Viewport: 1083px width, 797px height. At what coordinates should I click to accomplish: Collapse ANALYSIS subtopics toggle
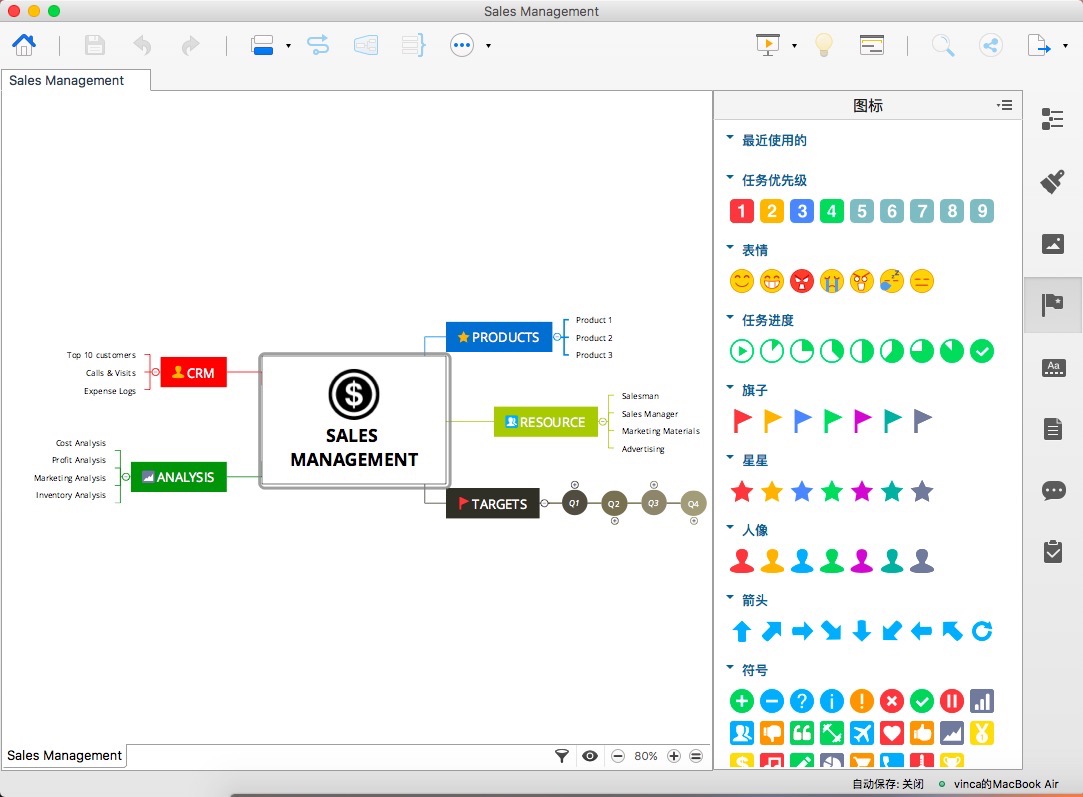click(x=126, y=477)
